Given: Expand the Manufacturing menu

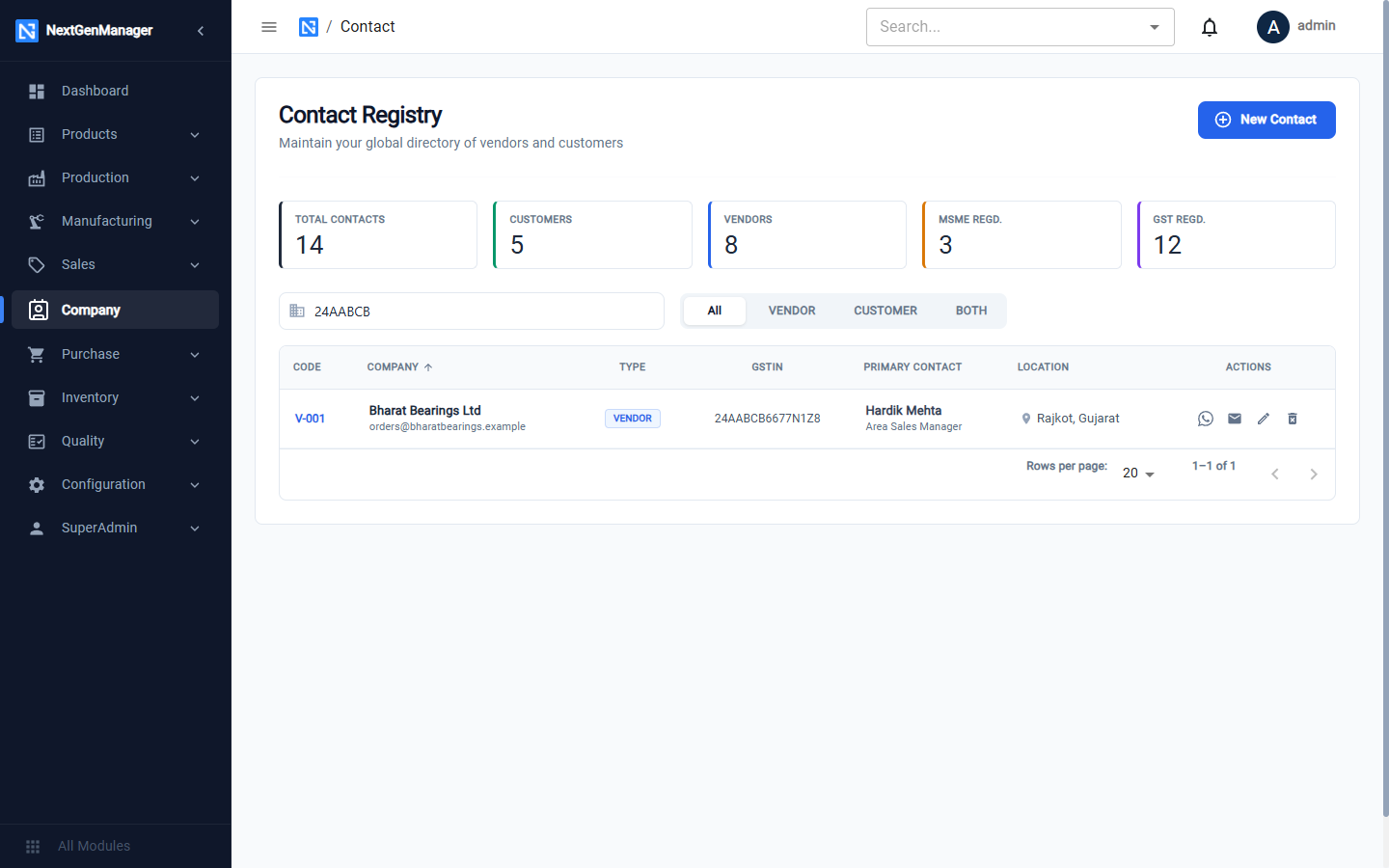Looking at the screenshot, I should pyautogui.click(x=116, y=221).
